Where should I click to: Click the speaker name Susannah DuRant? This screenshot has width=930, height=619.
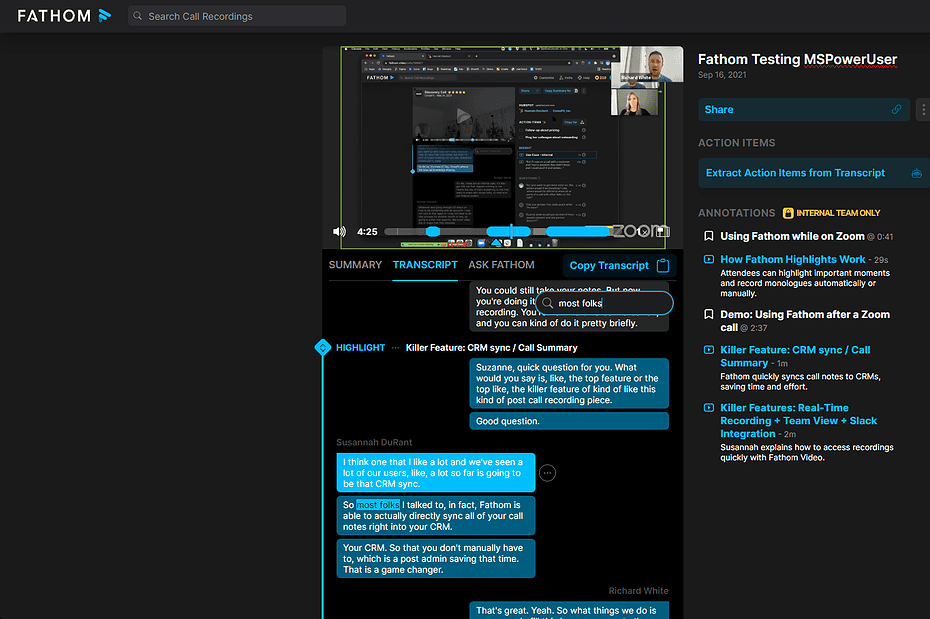point(374,442)
